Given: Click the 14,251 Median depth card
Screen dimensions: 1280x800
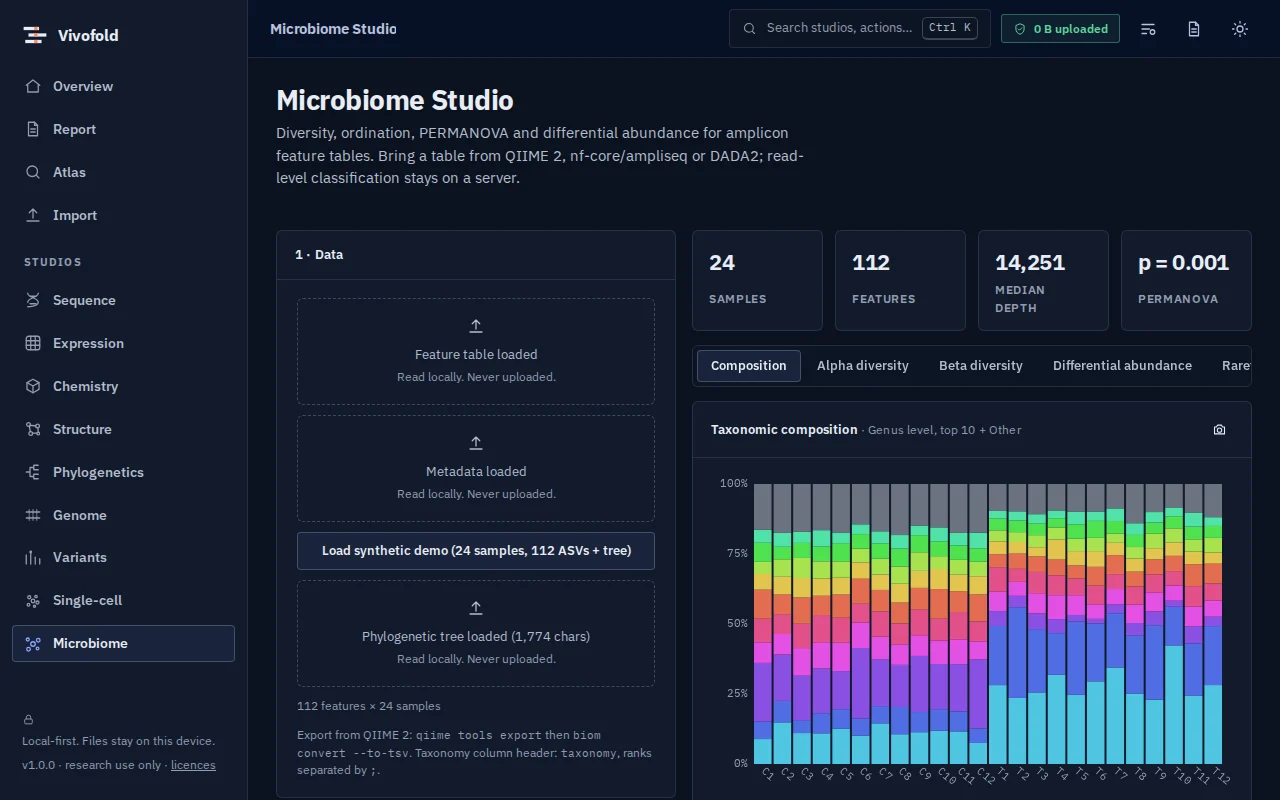Looking at the screenshot, I should coord(1043,281).
